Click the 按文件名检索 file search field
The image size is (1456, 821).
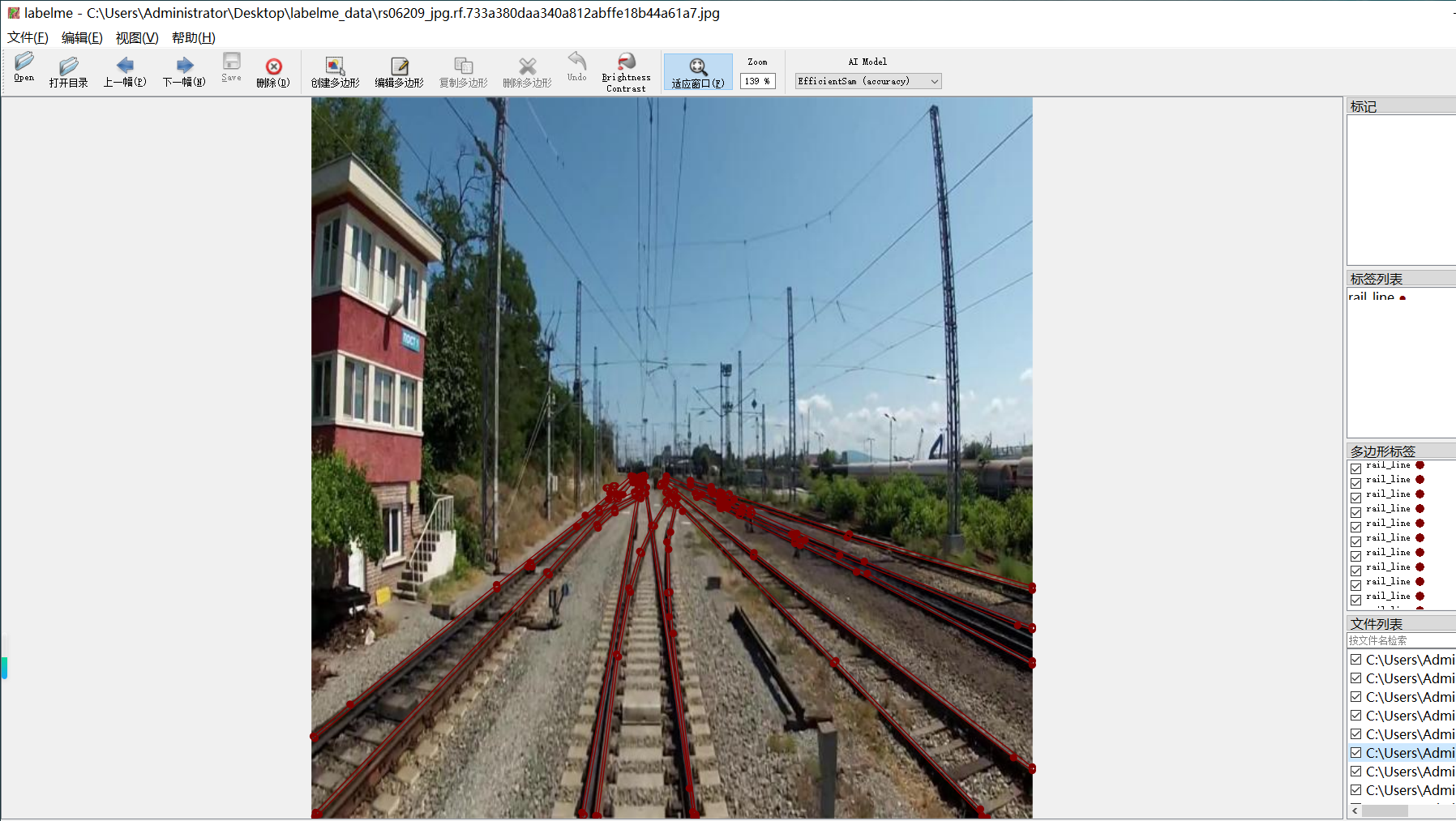coord(1399,640)
